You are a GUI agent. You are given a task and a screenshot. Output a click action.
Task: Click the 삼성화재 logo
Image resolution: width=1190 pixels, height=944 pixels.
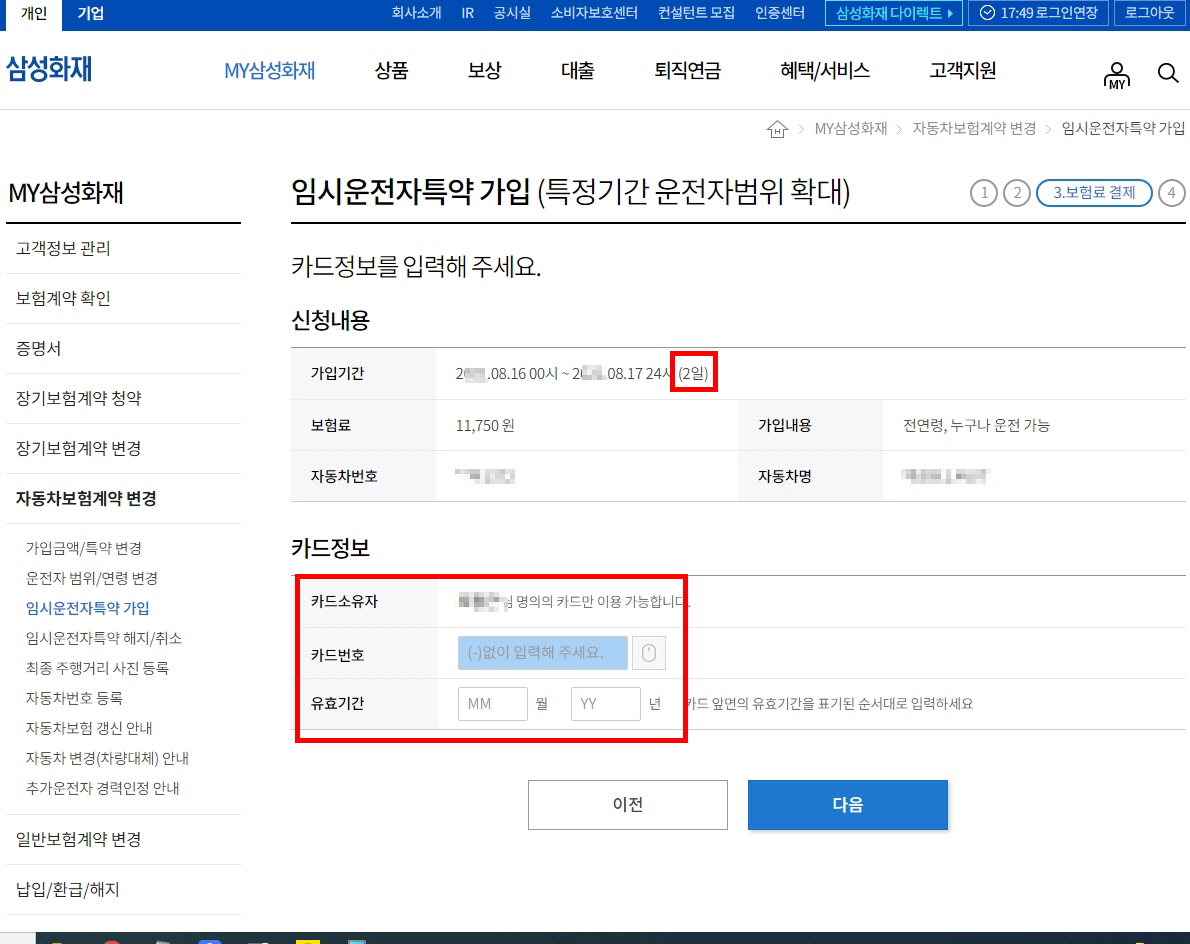pyautogui.click(x=49, y=69)
